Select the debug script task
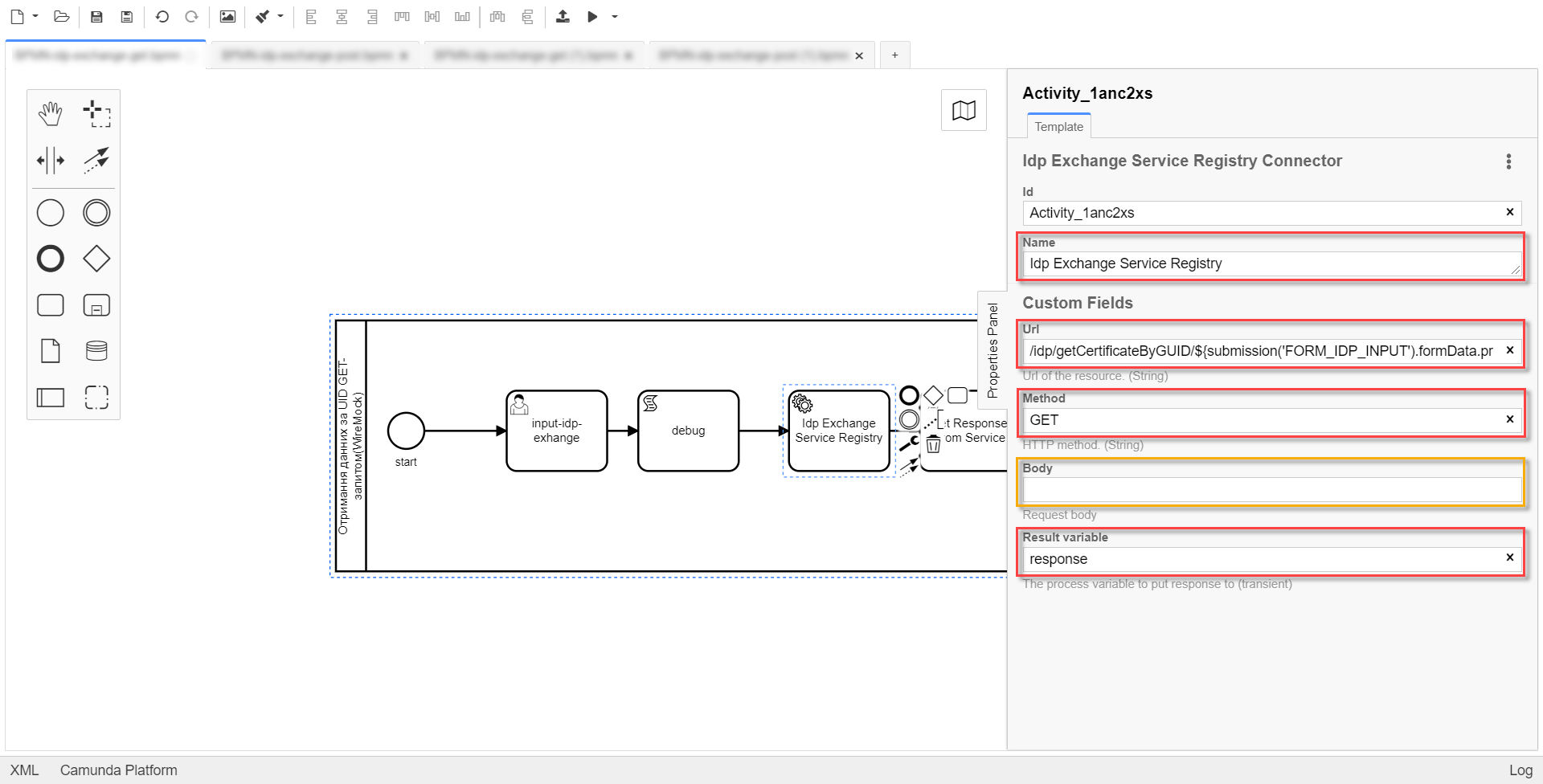Viewport: 1543px width, 784px height. tap(688, 431)
